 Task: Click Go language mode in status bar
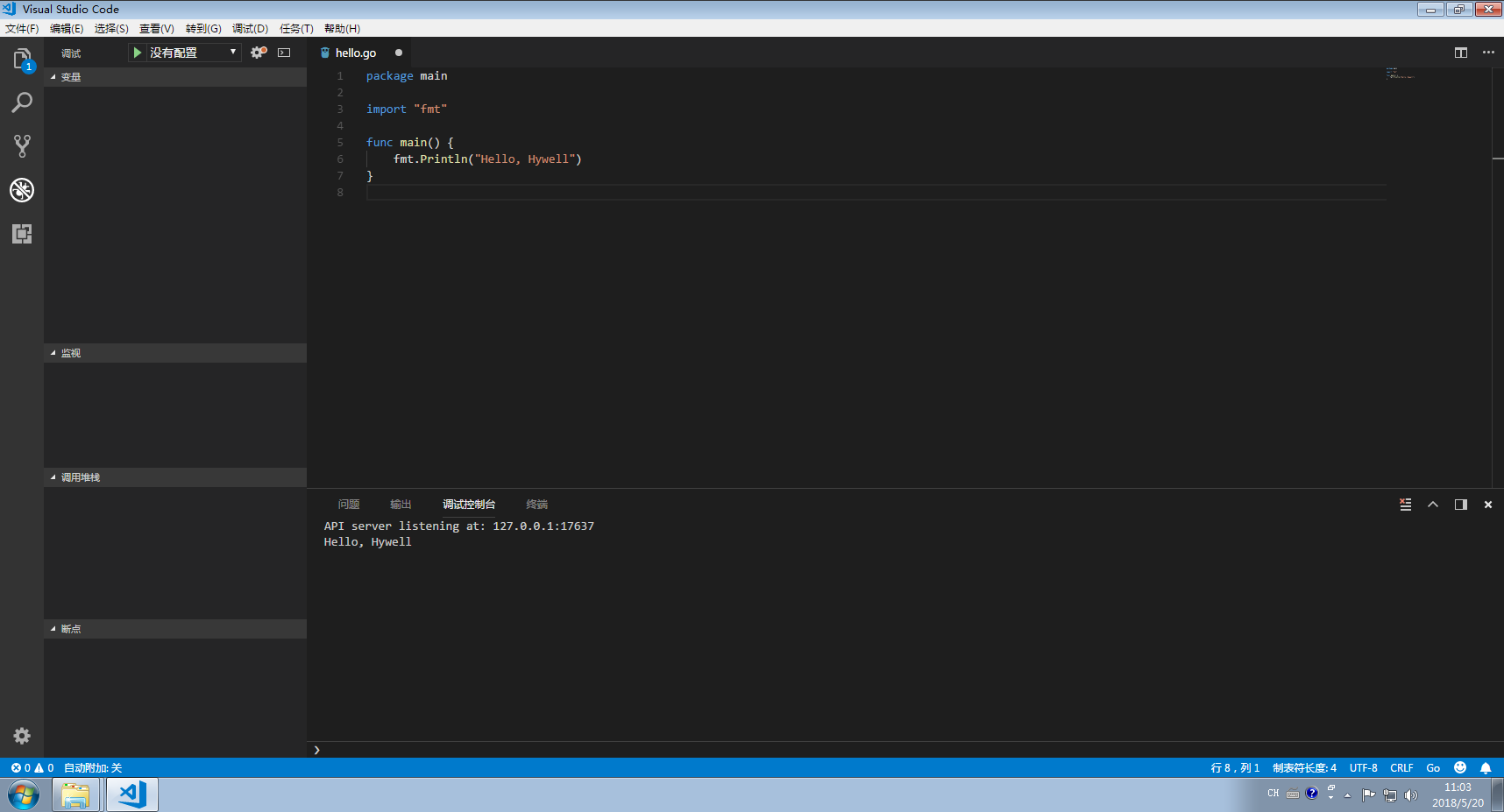point(1432,767)
